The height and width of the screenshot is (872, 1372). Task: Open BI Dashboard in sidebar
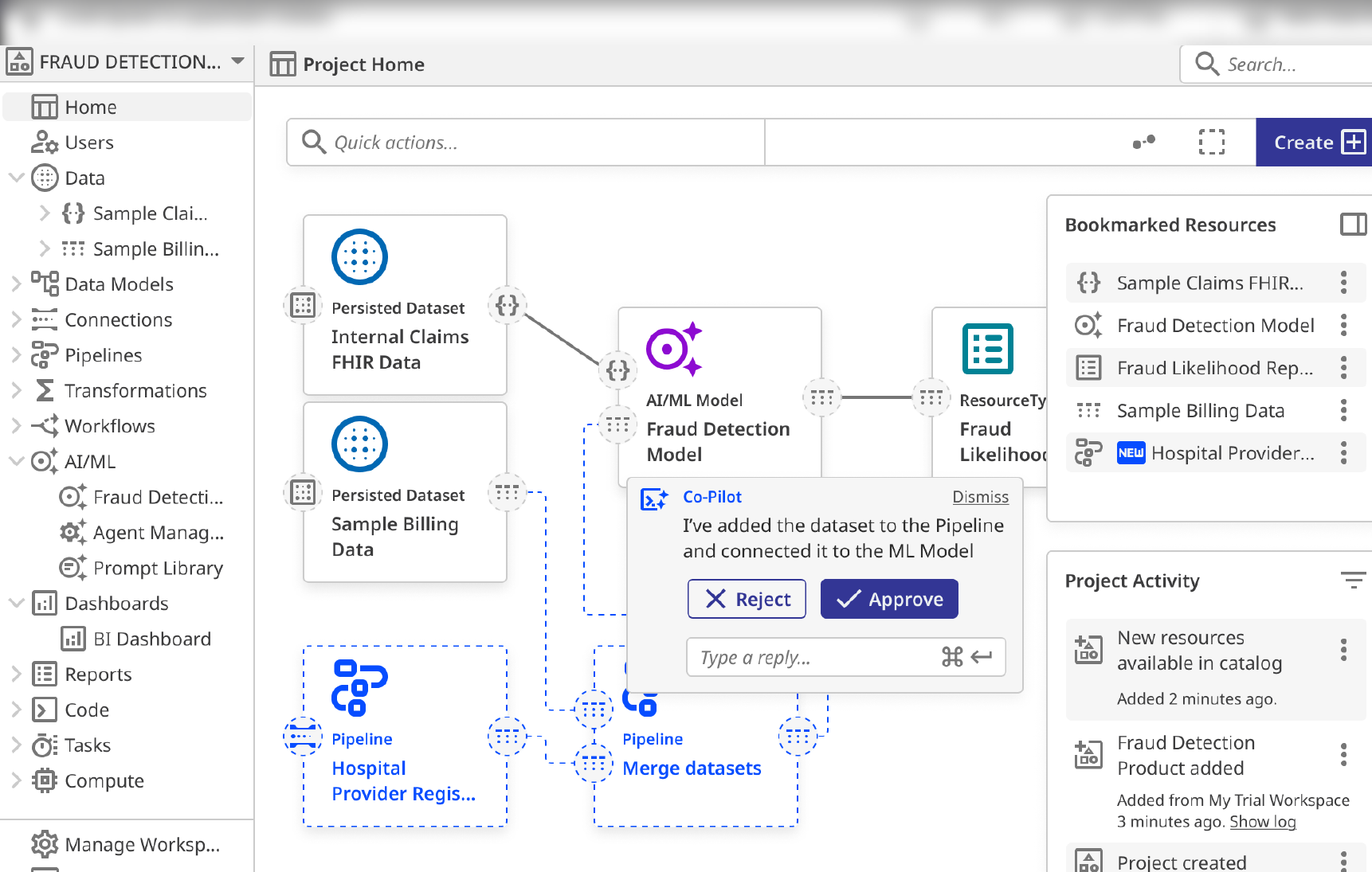click(137, 639)
